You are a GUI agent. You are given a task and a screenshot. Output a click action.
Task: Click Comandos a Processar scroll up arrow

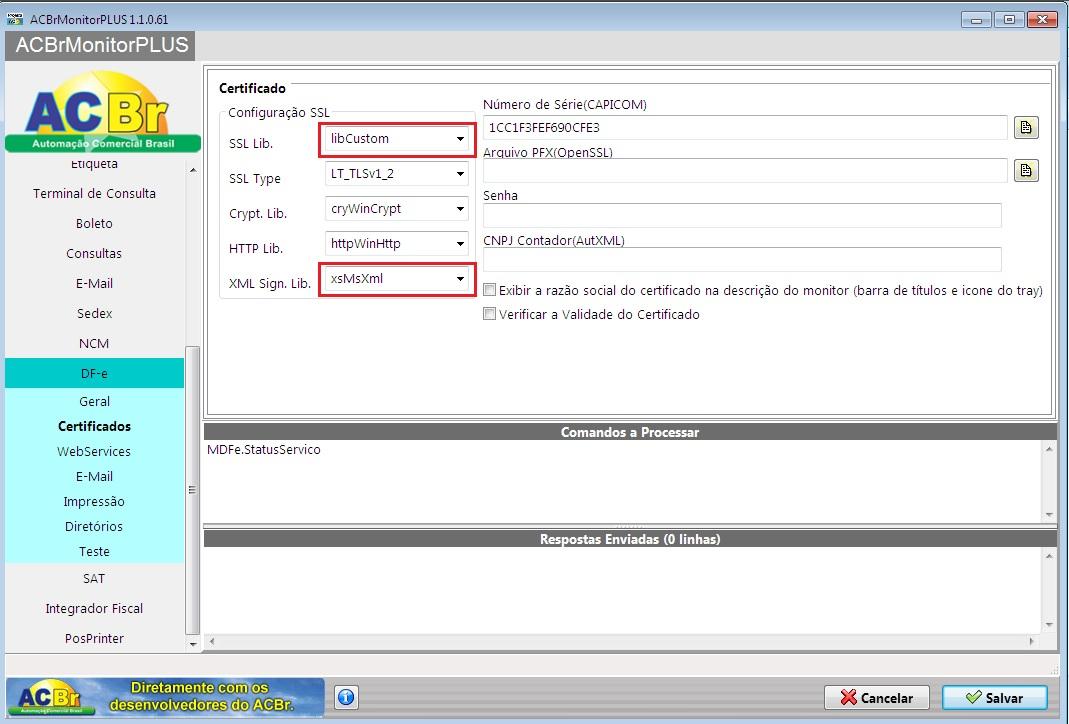tap(1049, 449)
